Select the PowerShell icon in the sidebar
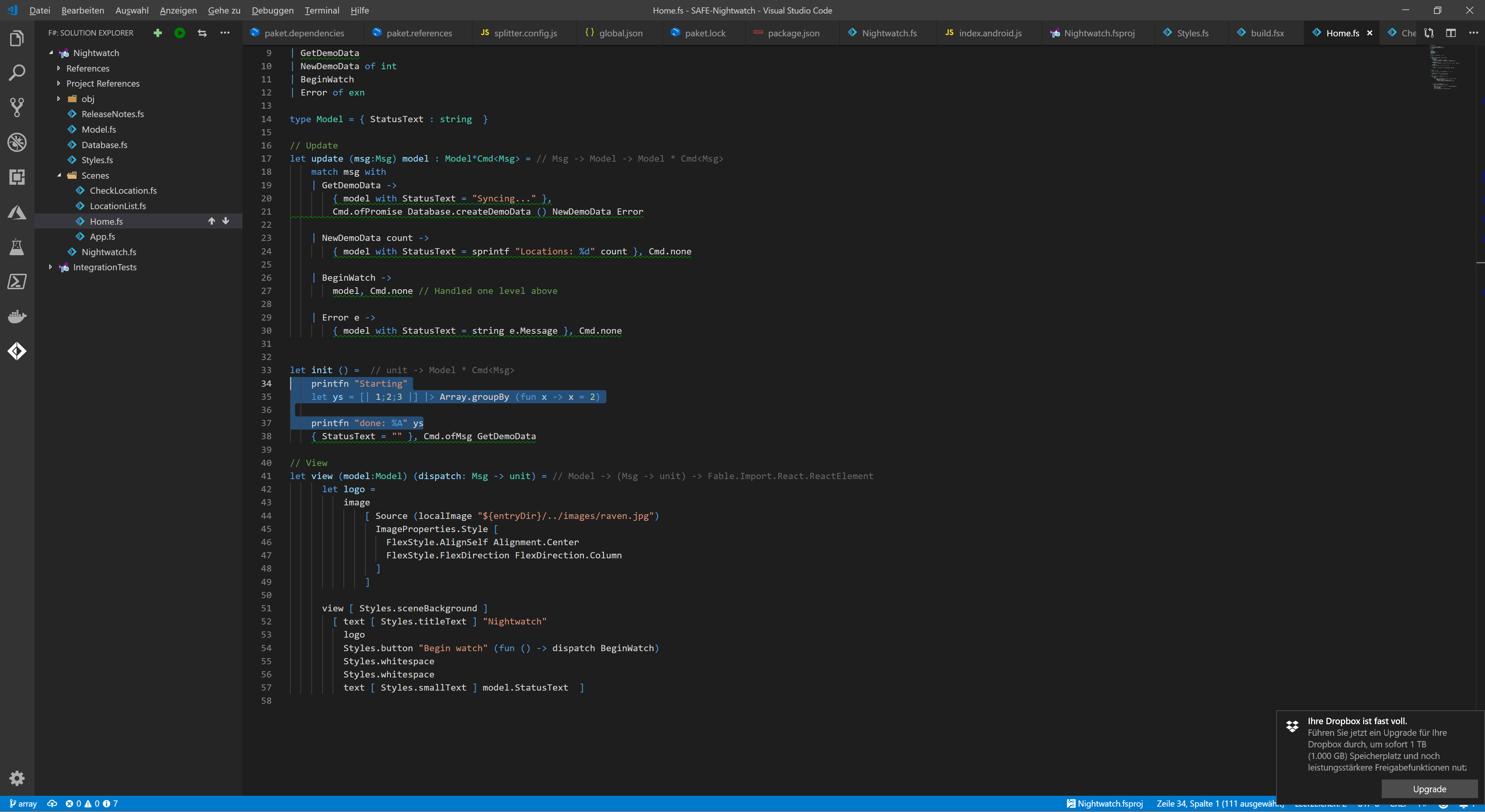Image resolution: width=1485 pixels, height=812 pixels. [x=17, y=281]
